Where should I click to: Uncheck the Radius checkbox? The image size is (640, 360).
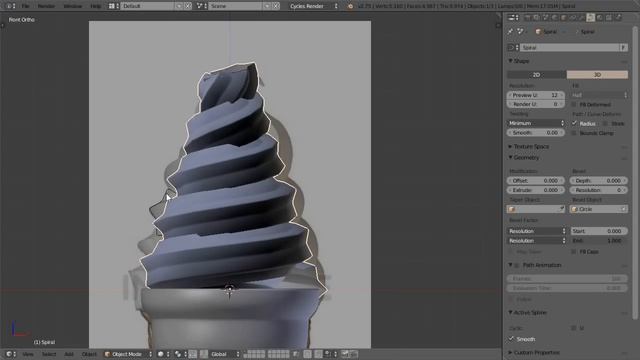574,123
